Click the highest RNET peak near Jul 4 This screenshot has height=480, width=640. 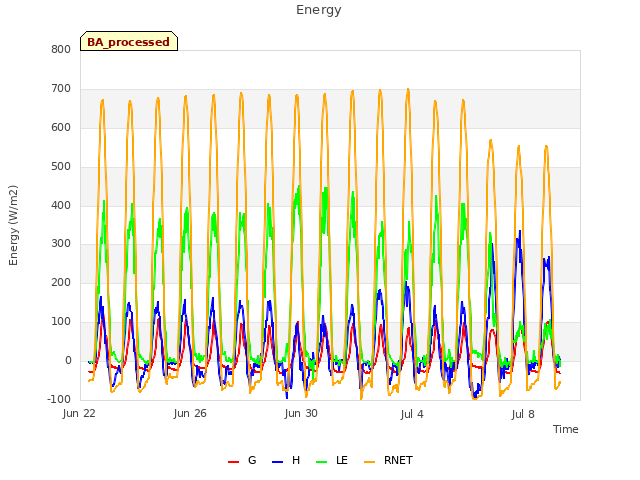[x=408, y=89]
